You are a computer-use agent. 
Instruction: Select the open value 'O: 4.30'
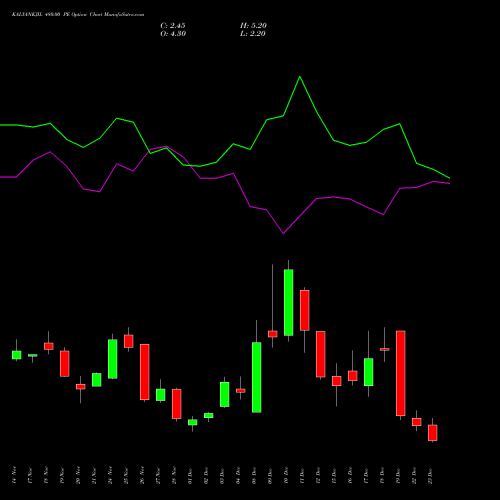(173, 34)
